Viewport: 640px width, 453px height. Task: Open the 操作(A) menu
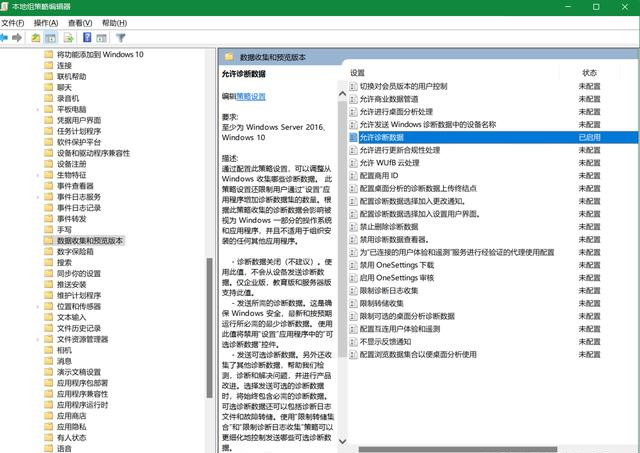click(x=45, y=22)
